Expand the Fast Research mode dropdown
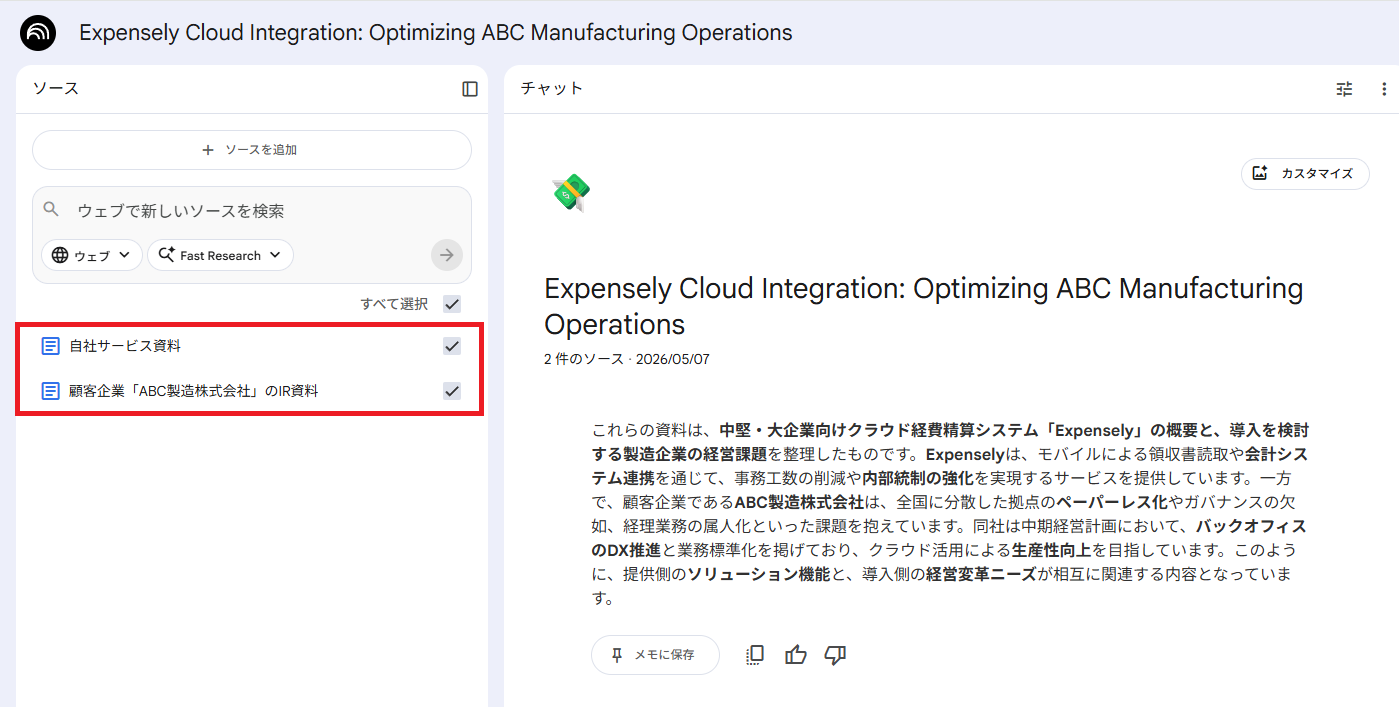 point(221,255)
